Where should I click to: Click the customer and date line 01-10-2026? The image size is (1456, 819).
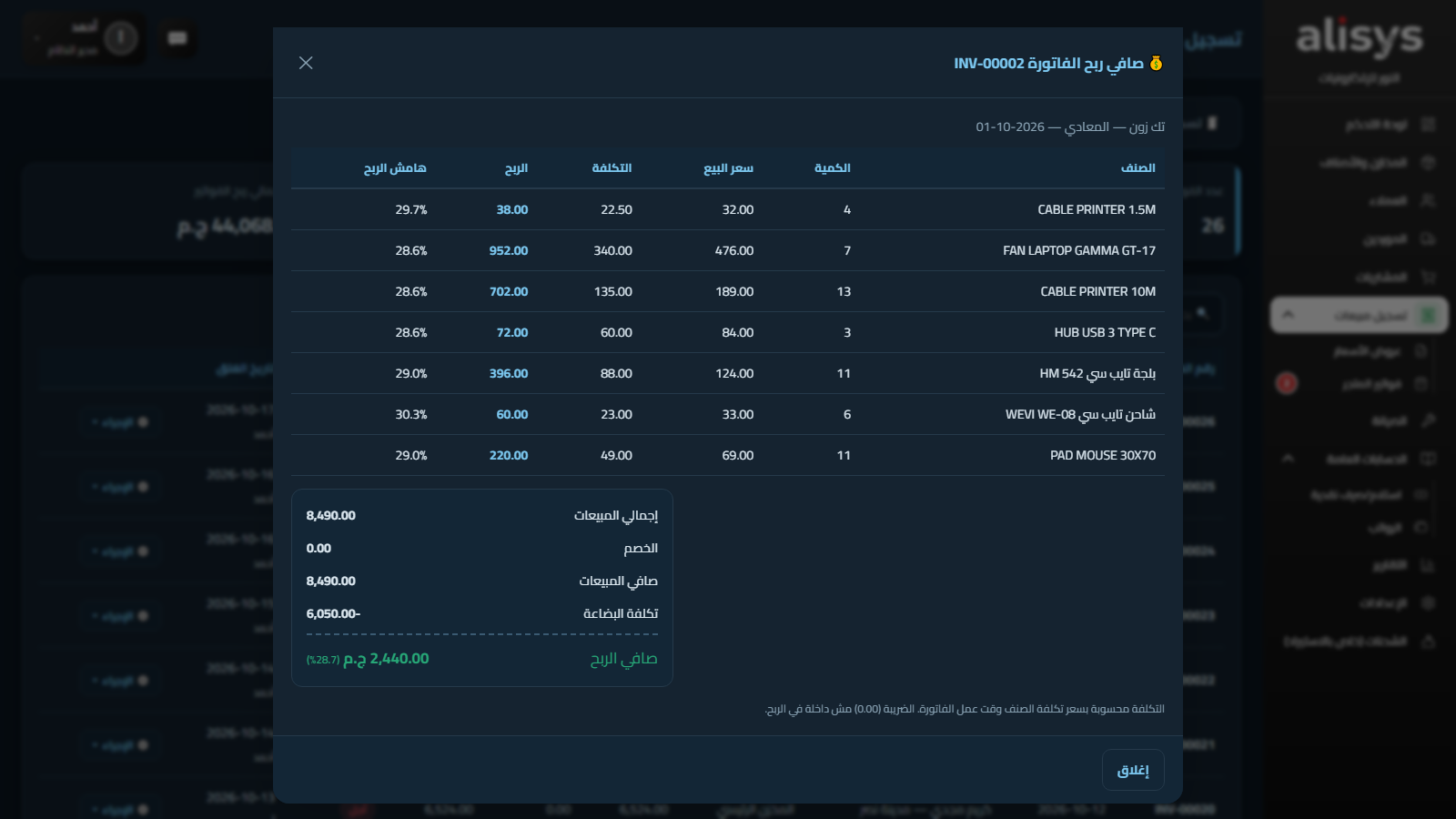coord(1070,126)
